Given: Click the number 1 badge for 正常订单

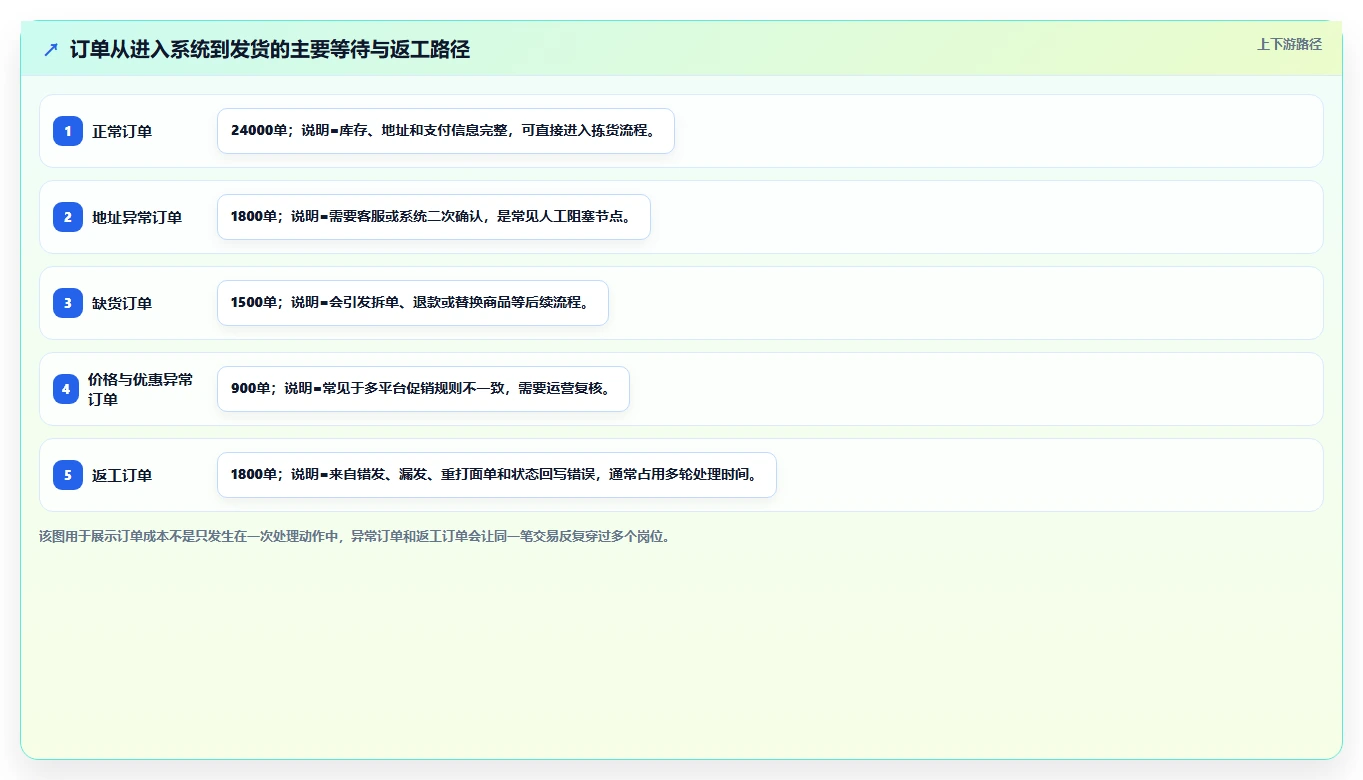Looking at the screenshot, I should (68, 131).
